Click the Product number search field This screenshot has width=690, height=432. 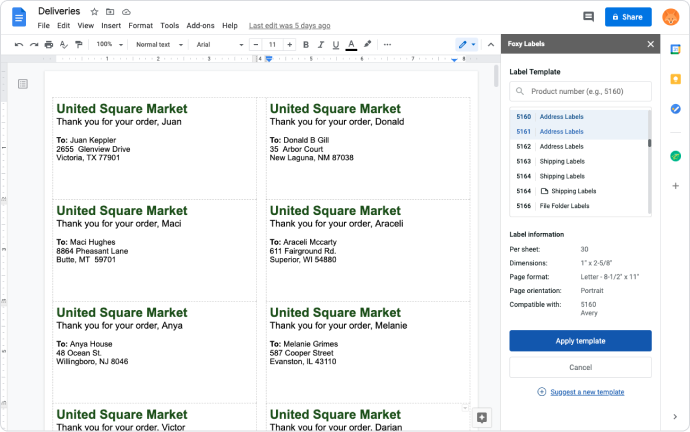(580, 92)
